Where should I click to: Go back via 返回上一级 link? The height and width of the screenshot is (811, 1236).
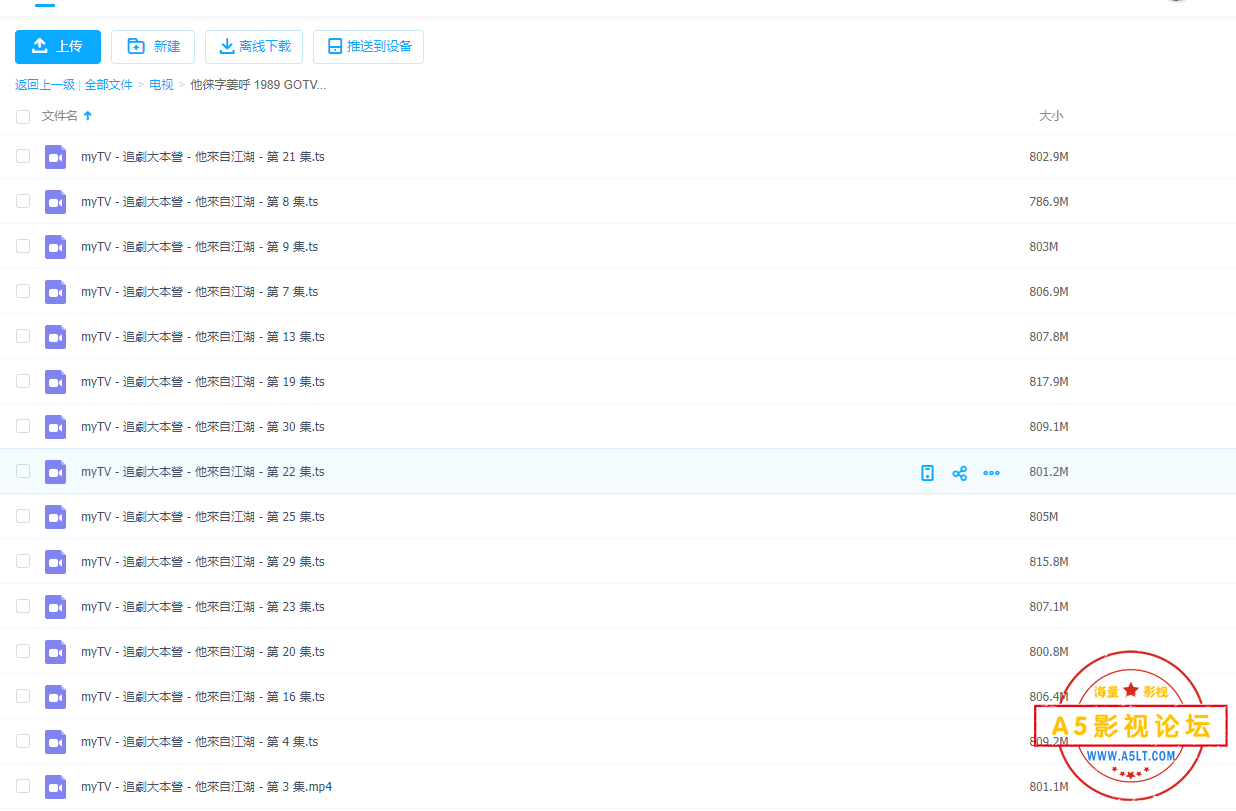point(45,85)
